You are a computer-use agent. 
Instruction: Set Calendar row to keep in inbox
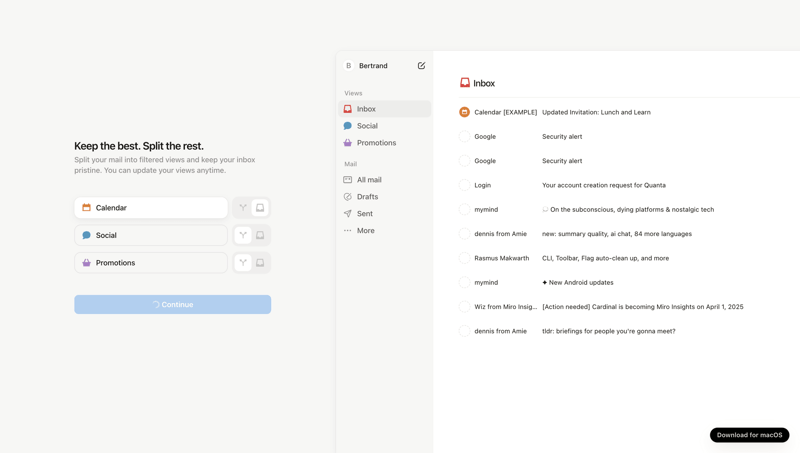coord(260,208)
